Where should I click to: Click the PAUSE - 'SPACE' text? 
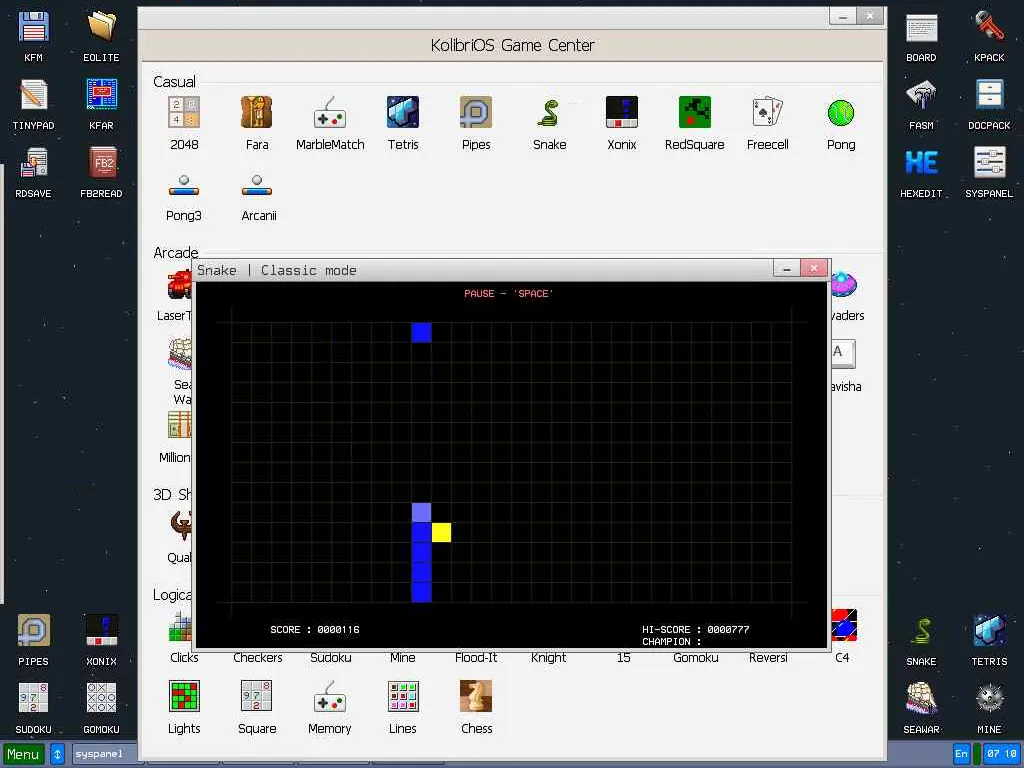[508, 294]
